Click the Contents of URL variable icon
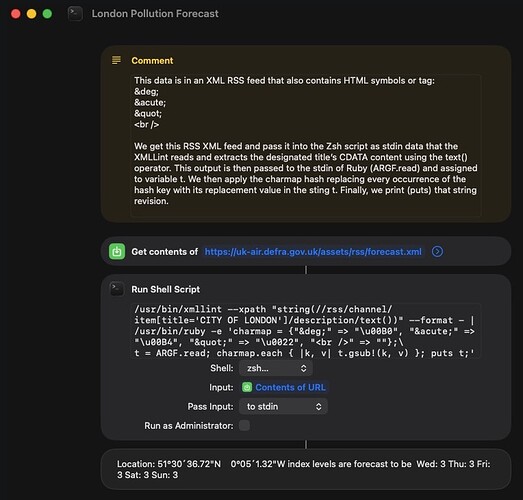Image resolution: width=523 pixels, height=500 pixels. tap(247, 387)
